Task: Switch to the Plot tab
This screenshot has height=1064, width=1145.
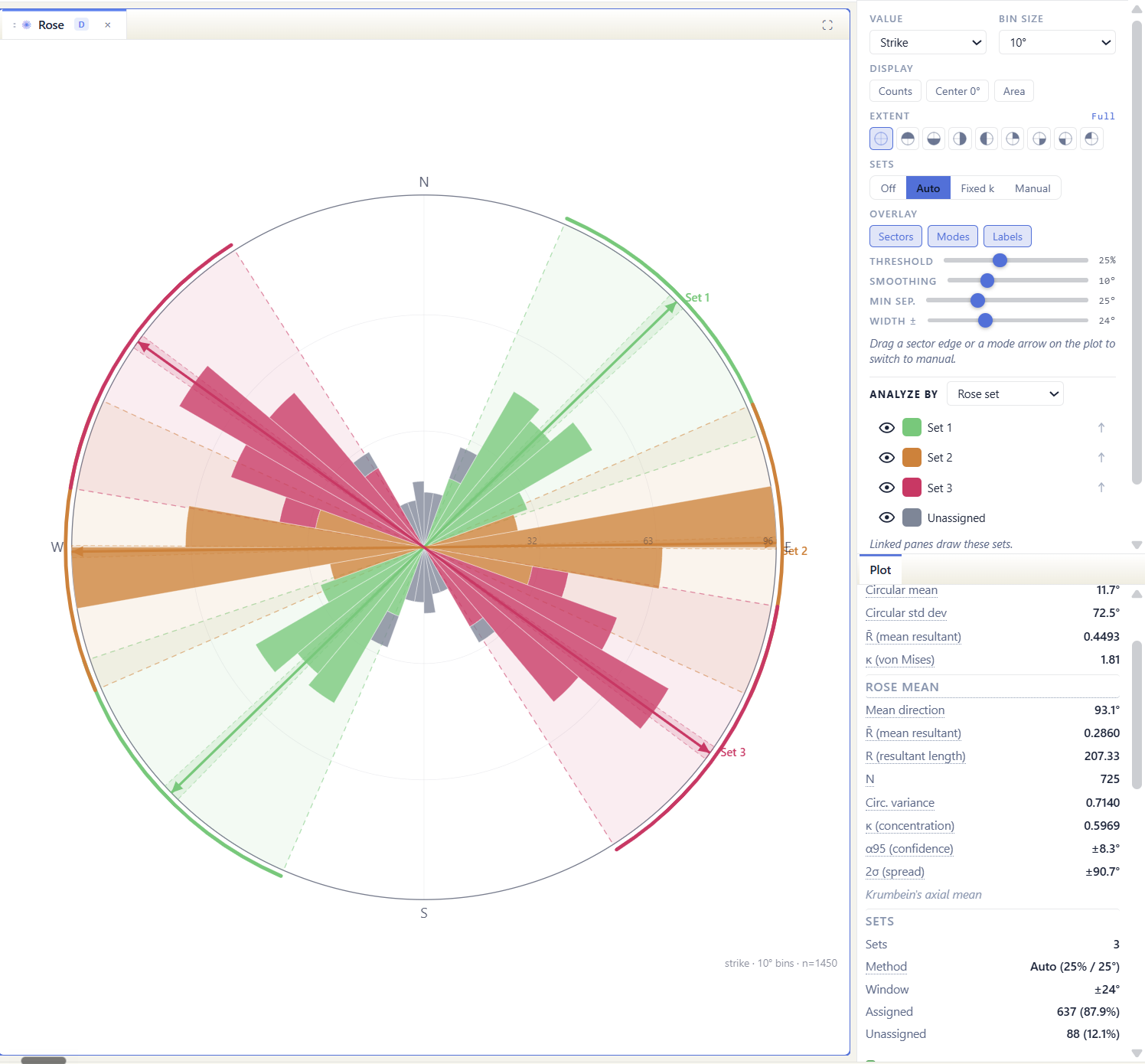Action: [x=880, y=570]
